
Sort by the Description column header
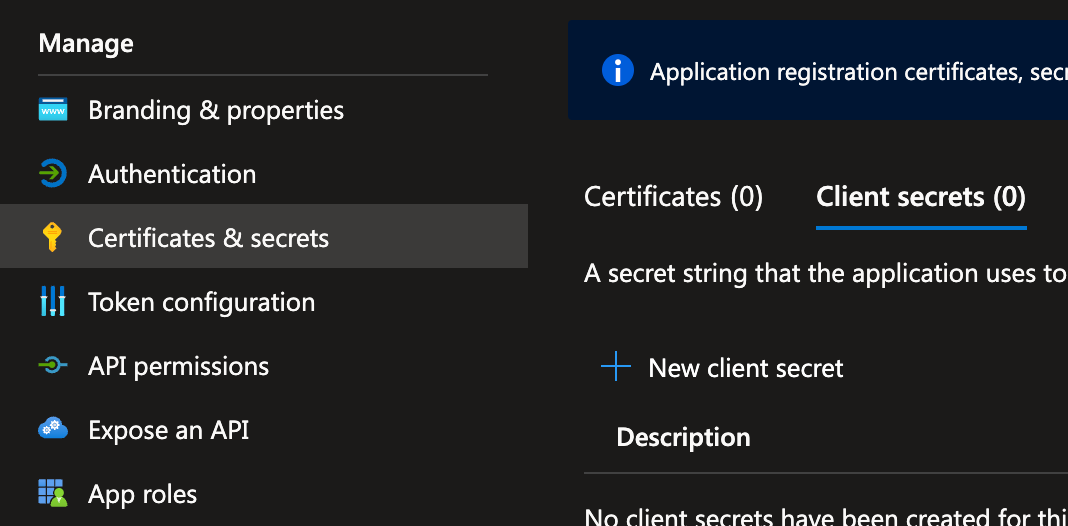683,438
